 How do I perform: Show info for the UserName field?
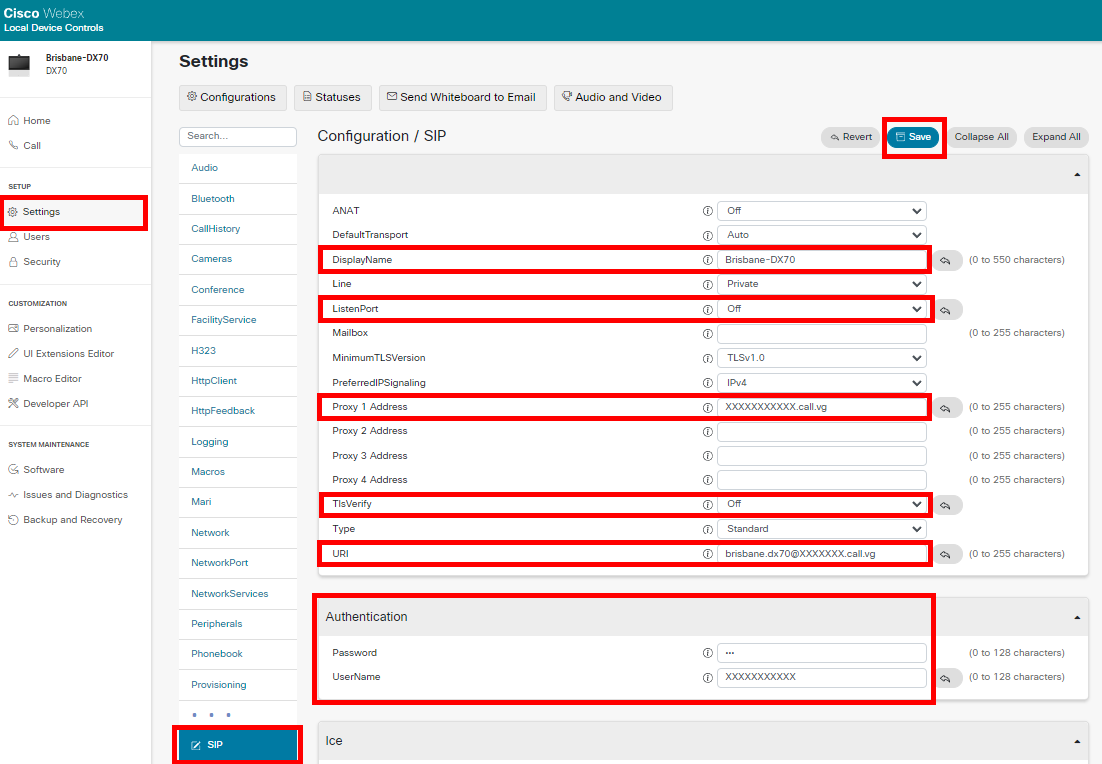[x=708, y=678]
